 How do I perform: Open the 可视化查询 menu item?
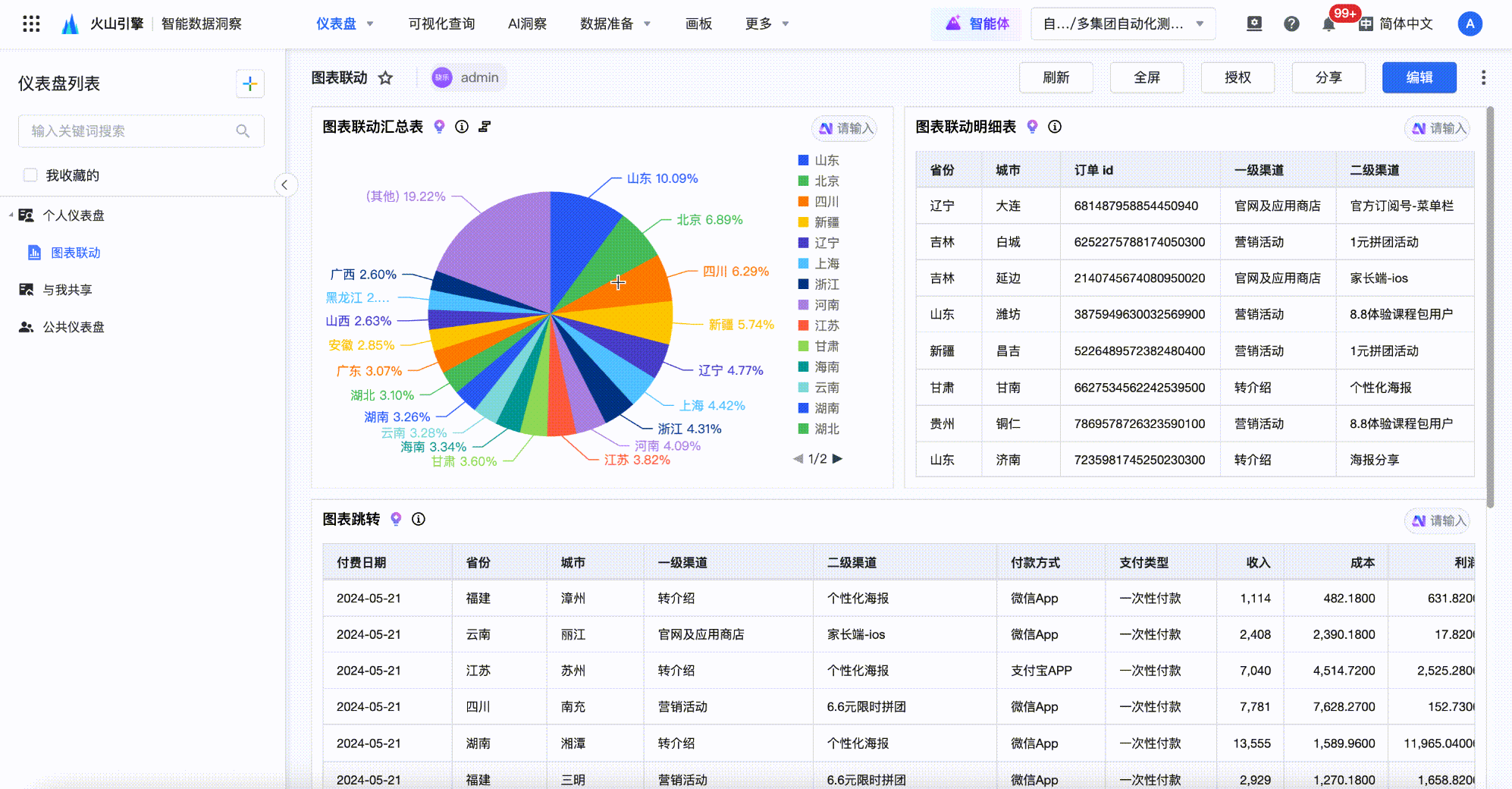pyautogui.click(x=441, y=24)
